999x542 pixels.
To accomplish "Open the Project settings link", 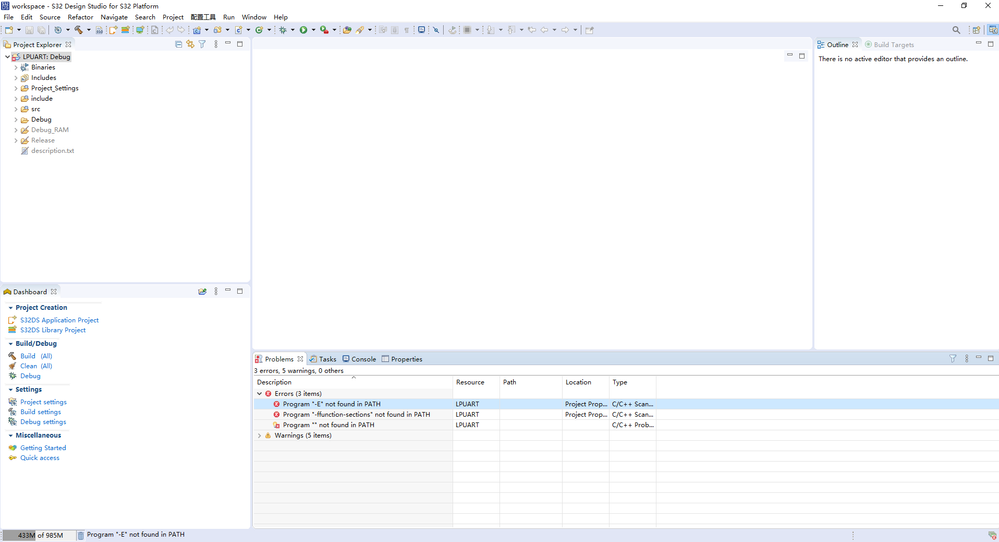I will point(43,402).
